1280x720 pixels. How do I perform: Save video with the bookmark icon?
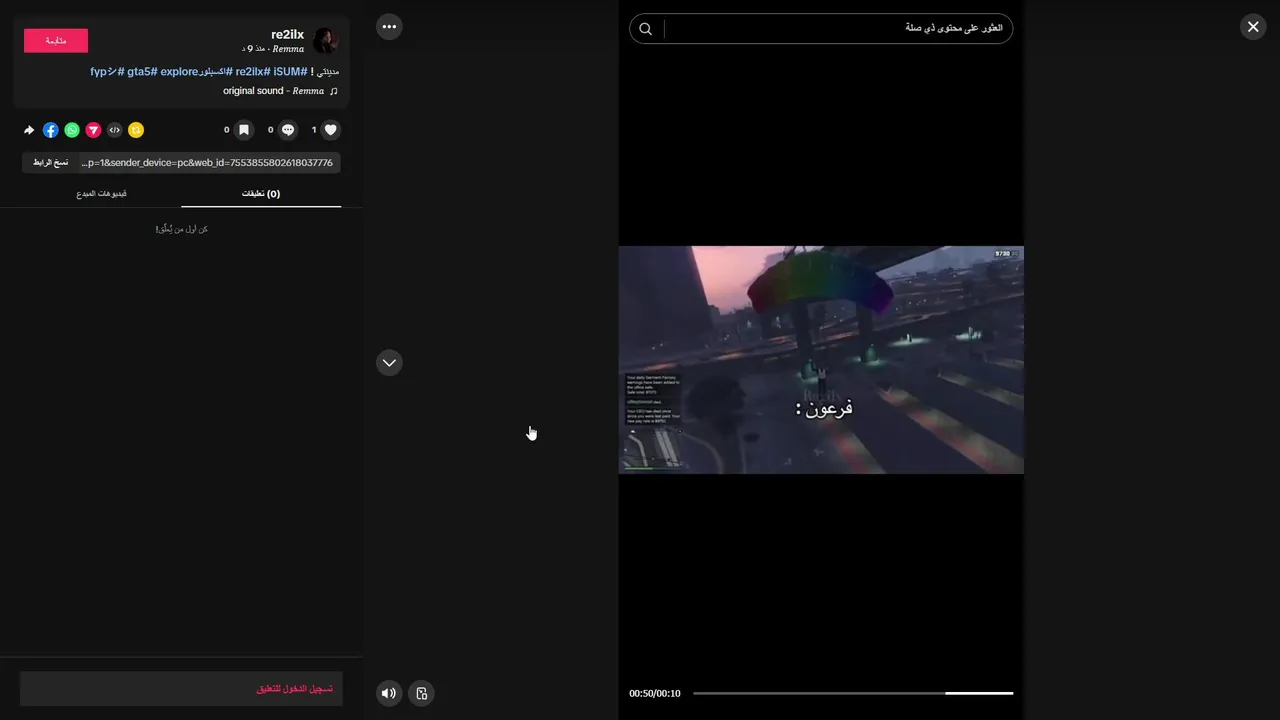(244, 130)
